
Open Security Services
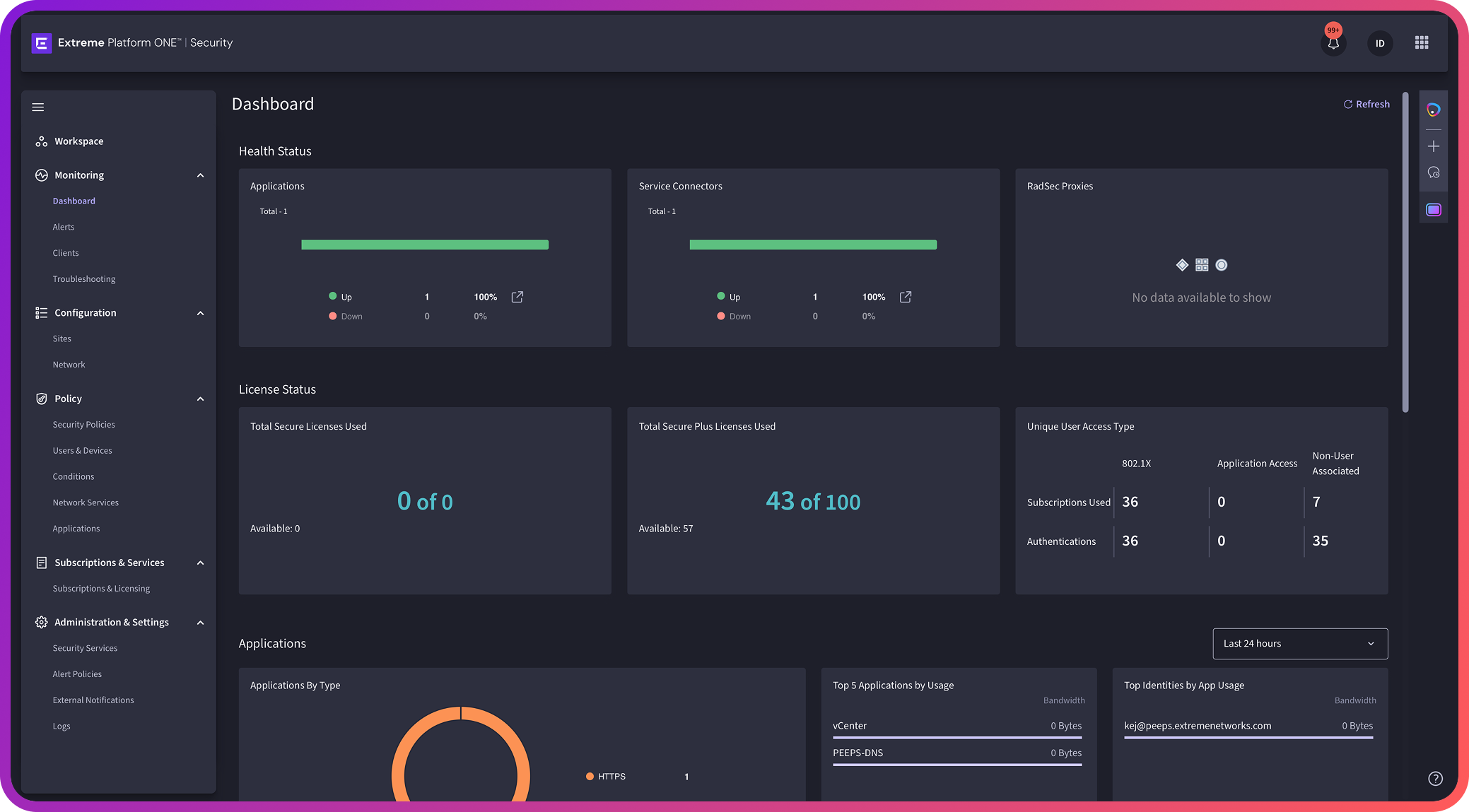tap(85, 648)
